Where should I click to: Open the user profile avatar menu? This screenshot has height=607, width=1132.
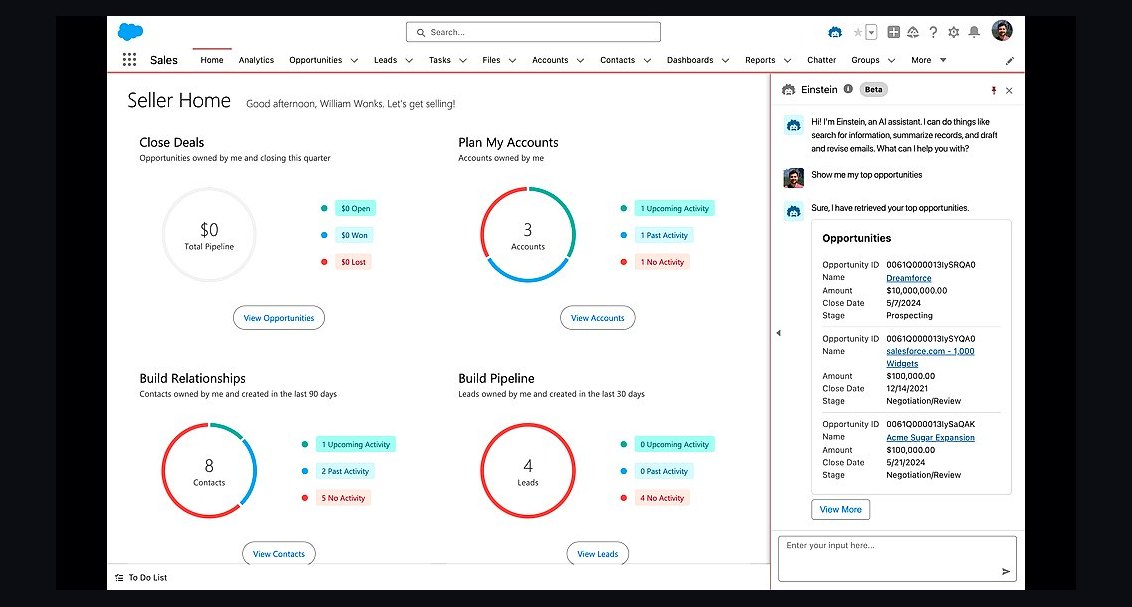1002,30
